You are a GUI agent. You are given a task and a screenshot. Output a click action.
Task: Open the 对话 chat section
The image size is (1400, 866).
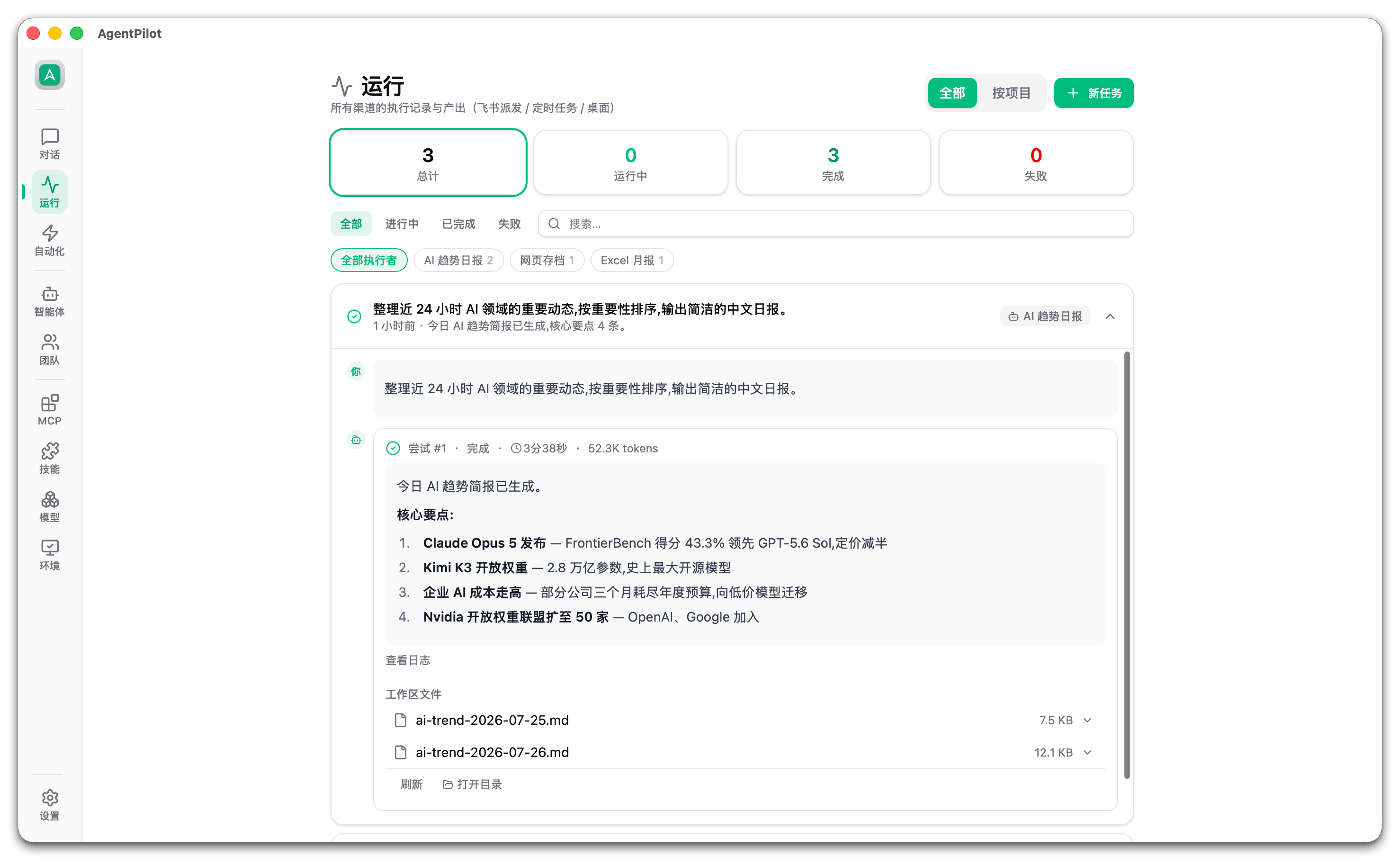[x=49, y=144]
